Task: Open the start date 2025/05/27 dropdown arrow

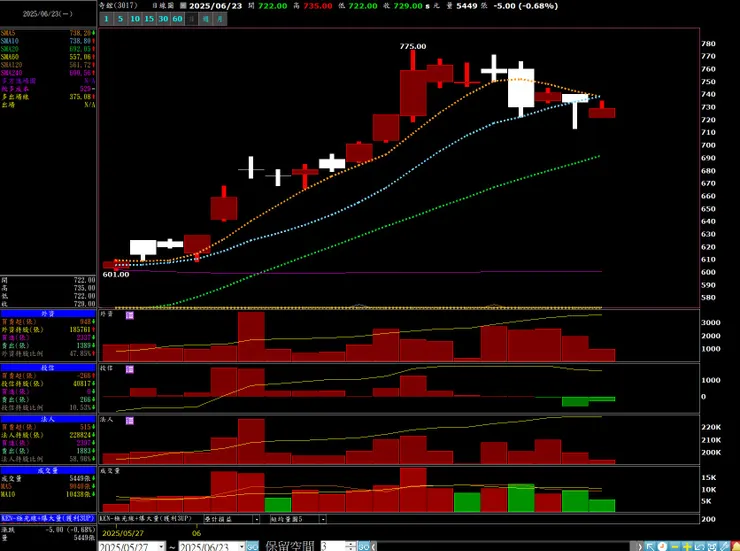Action: click(x=161, y=547)
